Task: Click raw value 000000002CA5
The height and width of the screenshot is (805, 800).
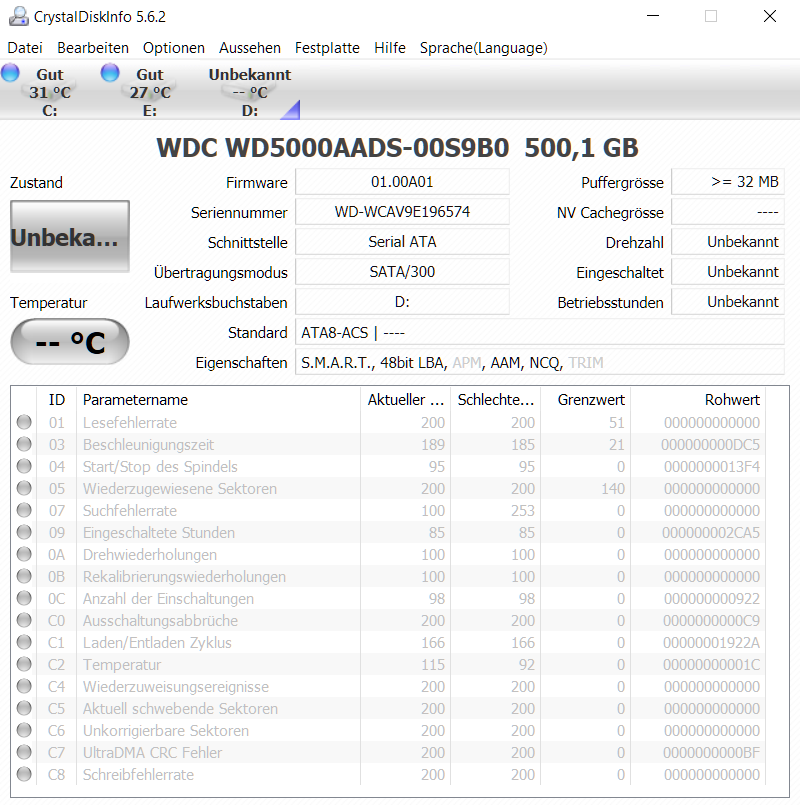Action: [x=711, y=533]
